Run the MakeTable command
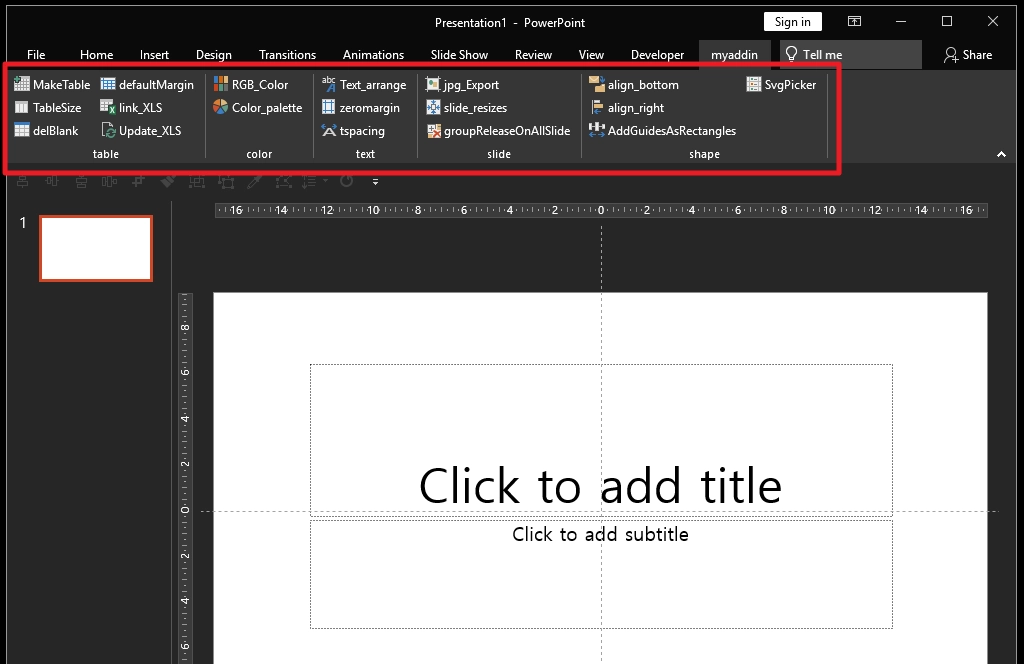 click(x=52, y=84)
